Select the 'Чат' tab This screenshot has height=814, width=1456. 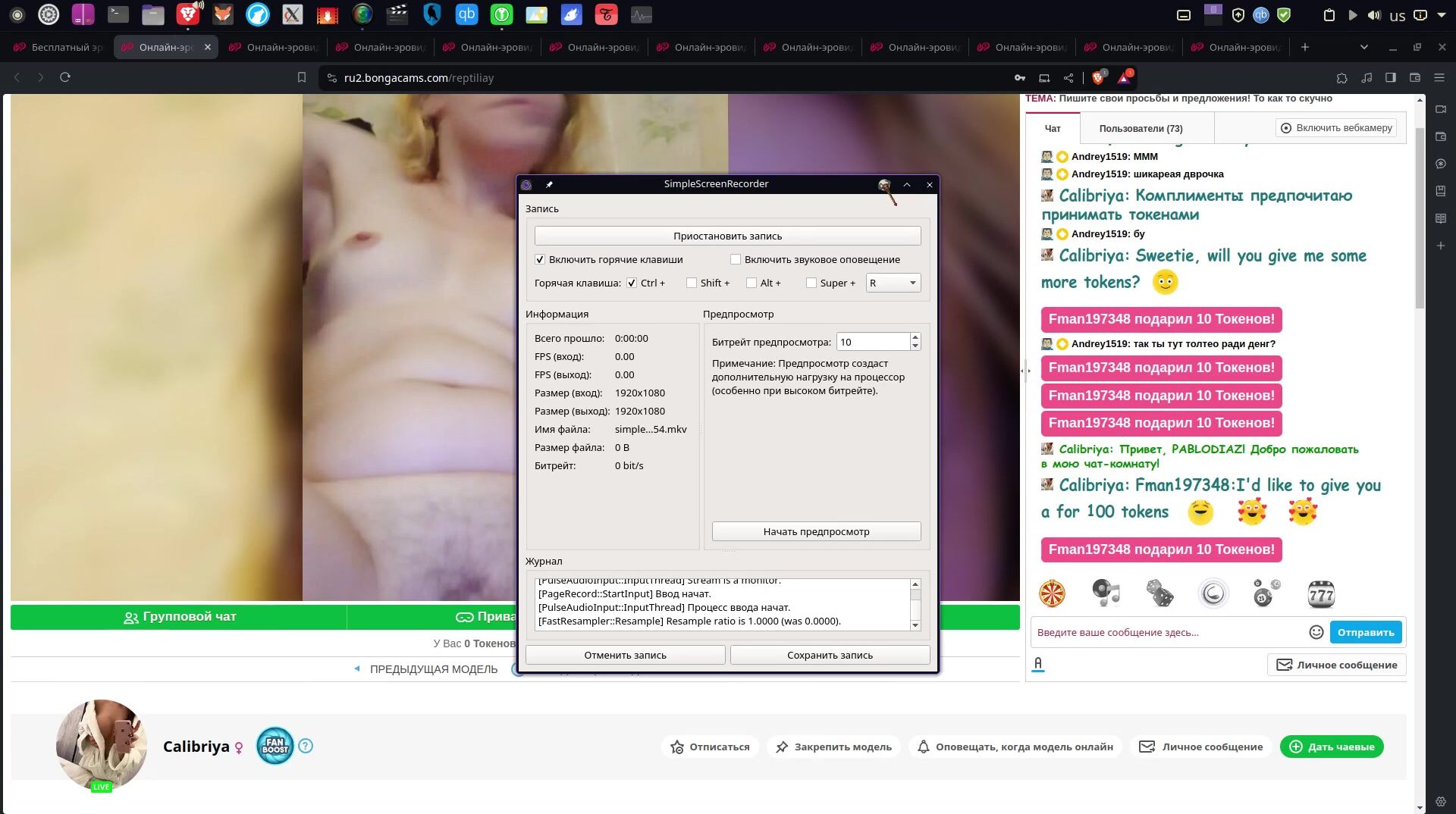tap(1053, 128)
